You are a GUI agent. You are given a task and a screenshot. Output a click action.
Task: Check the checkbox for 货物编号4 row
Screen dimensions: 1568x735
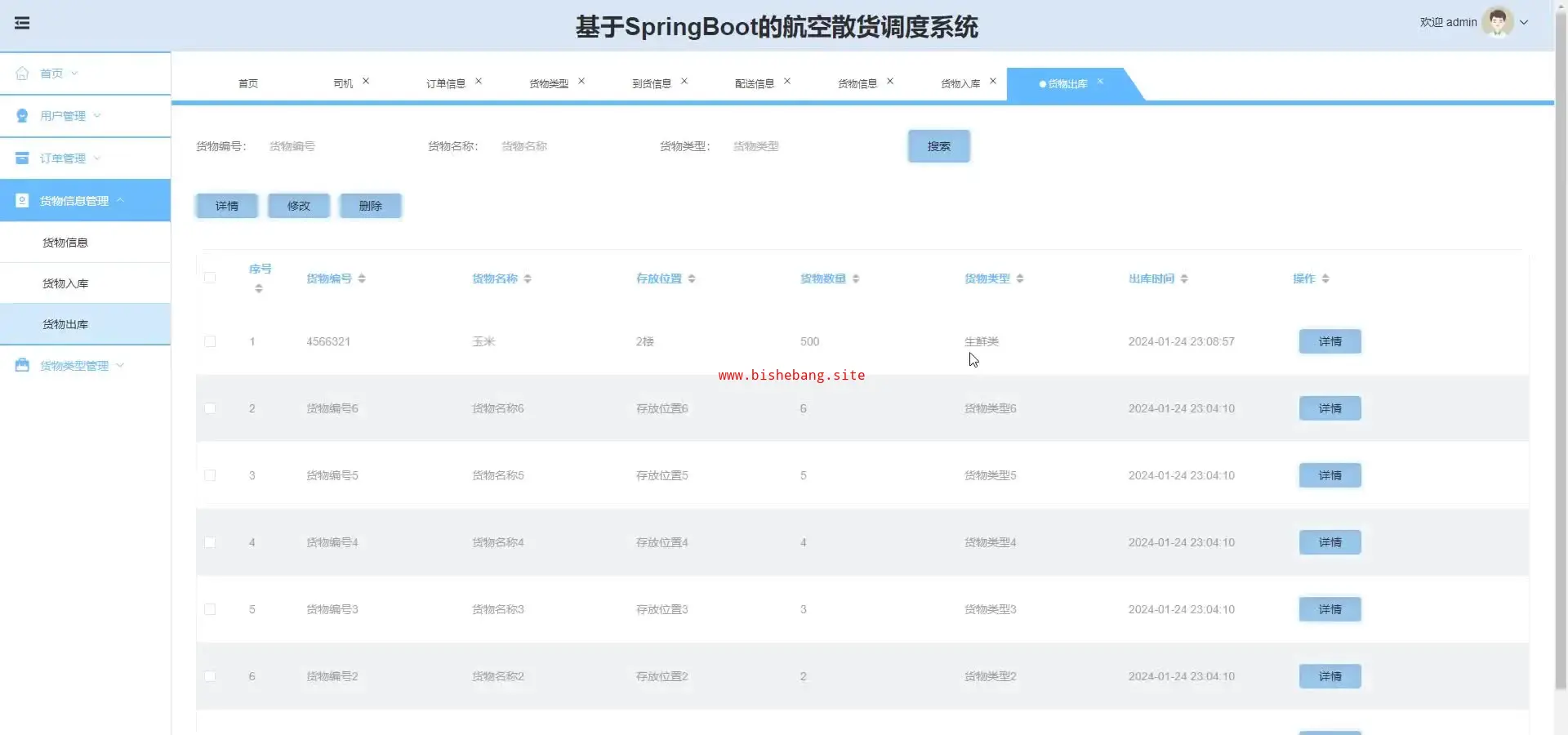pyautogui.click(x=210, y=542)
